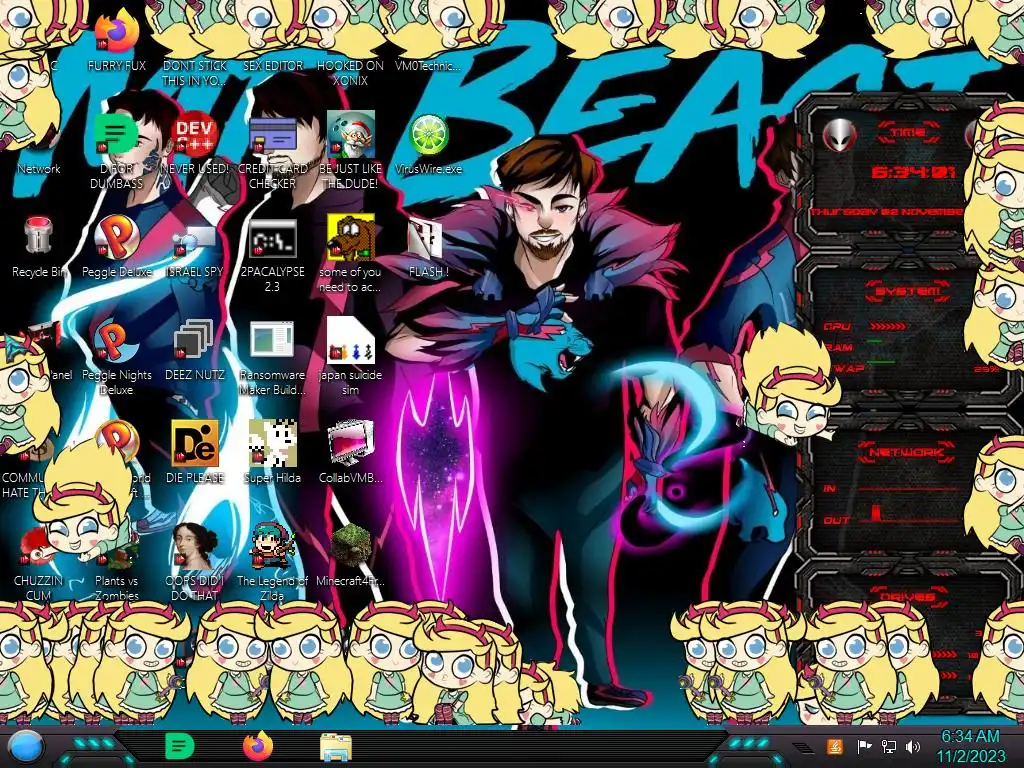The width and height of the screenshot is (1024, 768).
Task: Click the Start orb button
Action: coord(25,747)
